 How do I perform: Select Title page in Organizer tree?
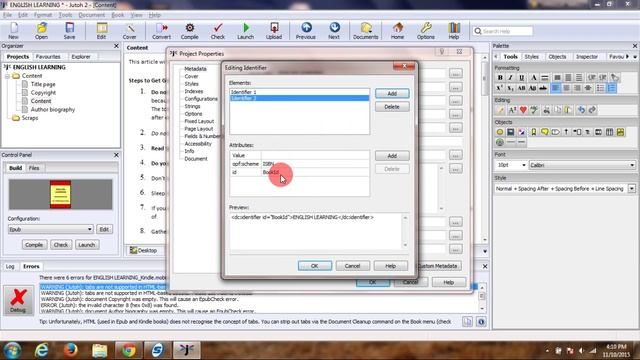[43, 84]
